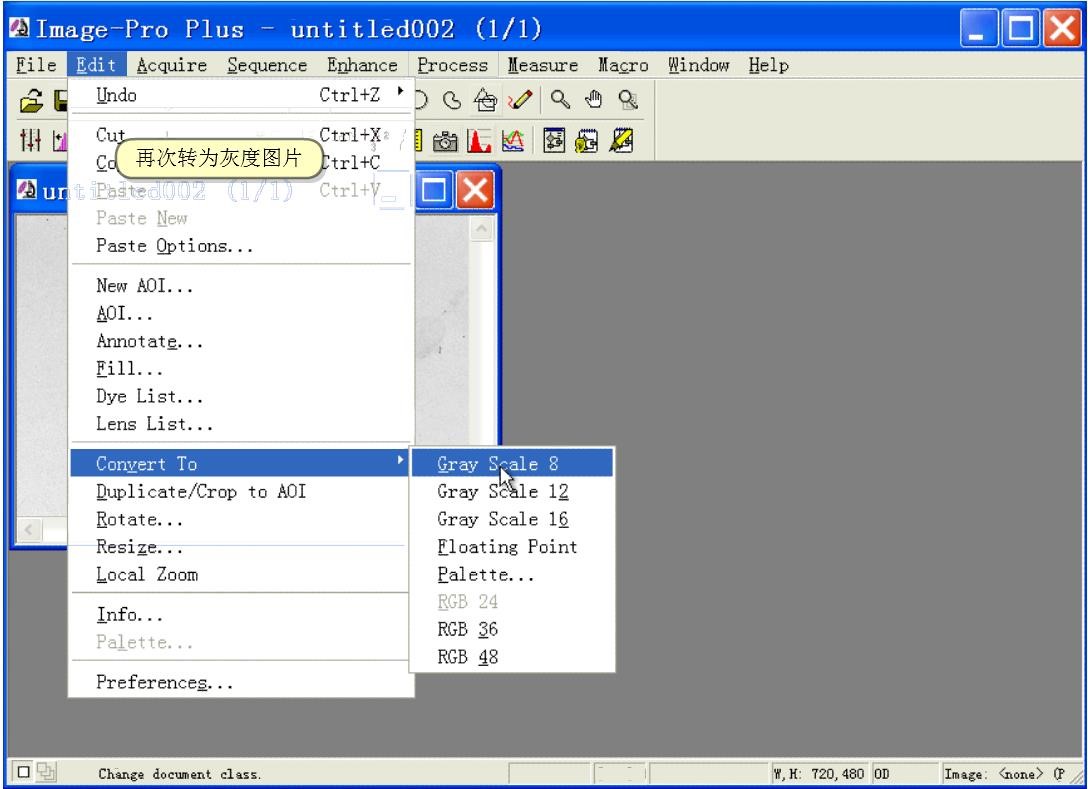Select the AOI... menu entry
Image resolution: width=1088 pixels, height=789 pixels.
(241, 313)
